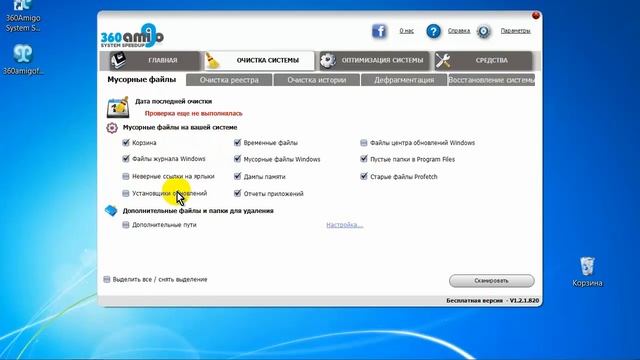
Task: Open the Настройка... link
Action: point(344,225)
